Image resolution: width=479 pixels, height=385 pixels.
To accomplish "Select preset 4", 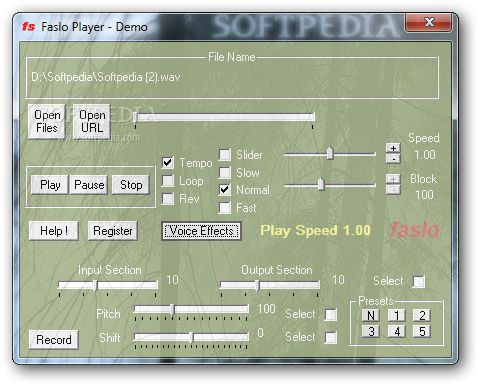I will tap(397, 332).
